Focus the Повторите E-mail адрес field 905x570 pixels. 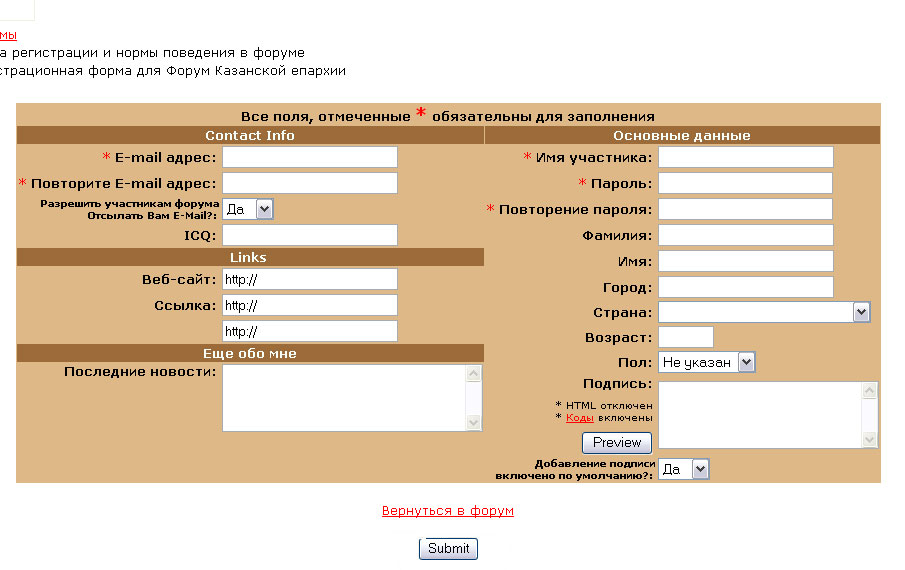pos(310,183)
